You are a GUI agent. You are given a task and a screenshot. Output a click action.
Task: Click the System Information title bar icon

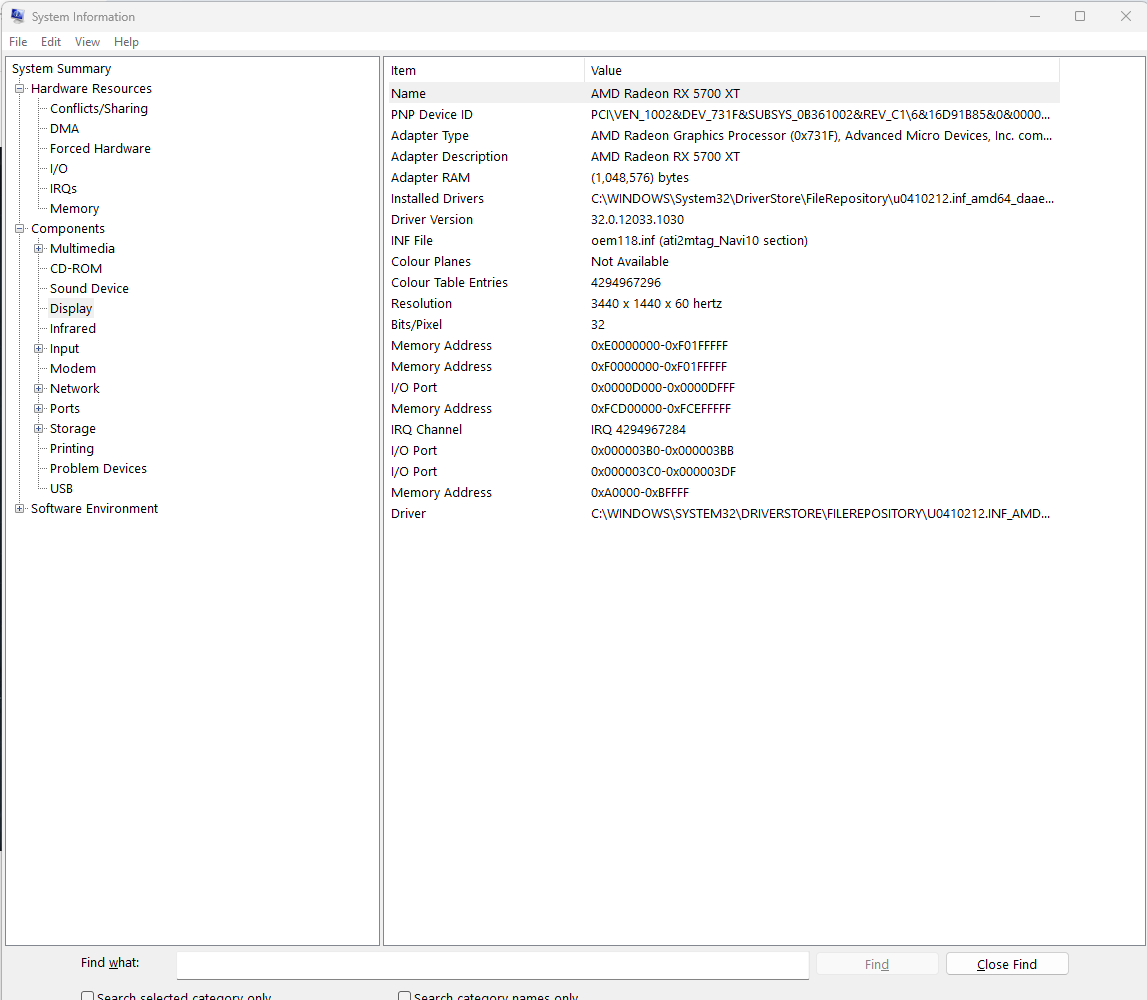(17, 16)
